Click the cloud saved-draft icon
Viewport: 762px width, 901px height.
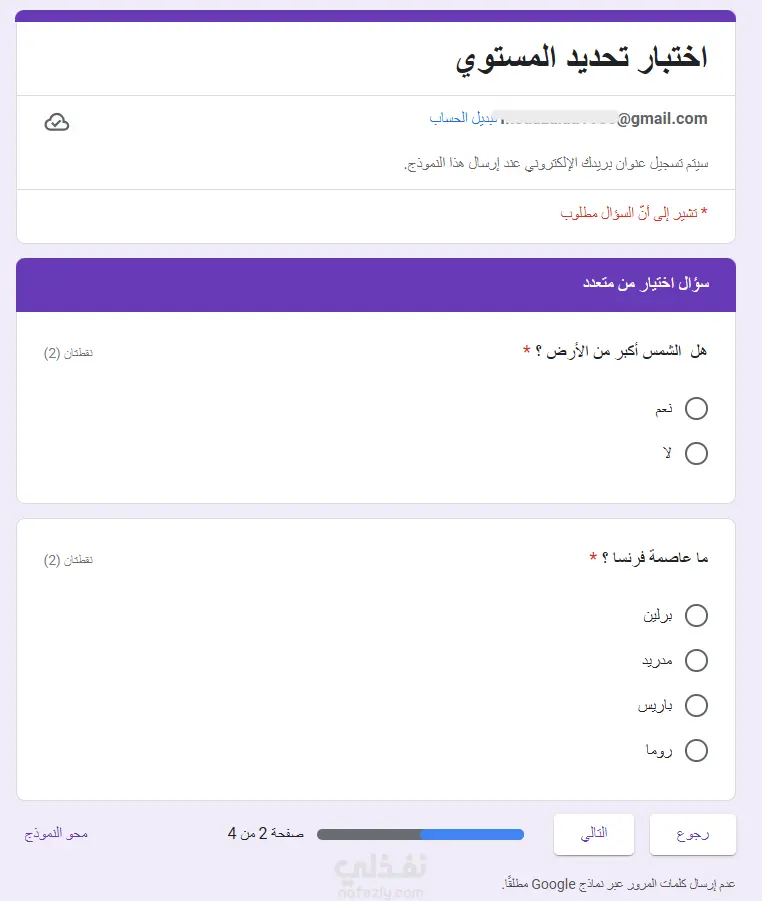pyautogui.click(x=57, y=122)
